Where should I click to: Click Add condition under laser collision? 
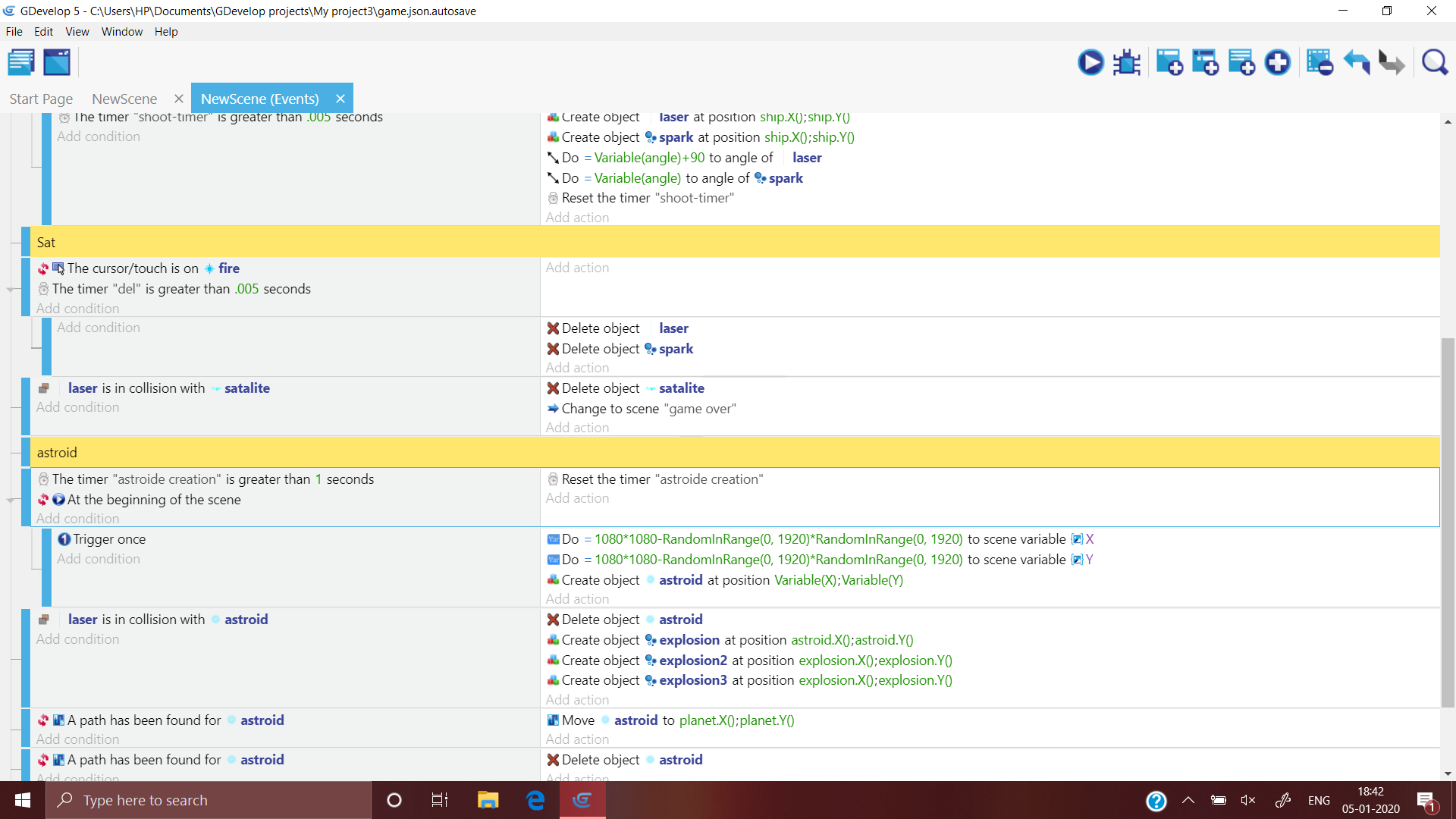[x=78, y=407]
